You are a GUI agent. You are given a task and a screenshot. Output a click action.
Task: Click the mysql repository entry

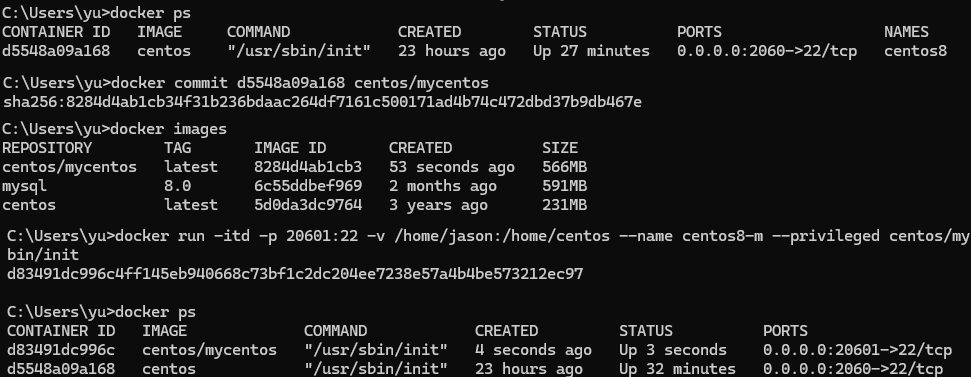pos(25,186)
